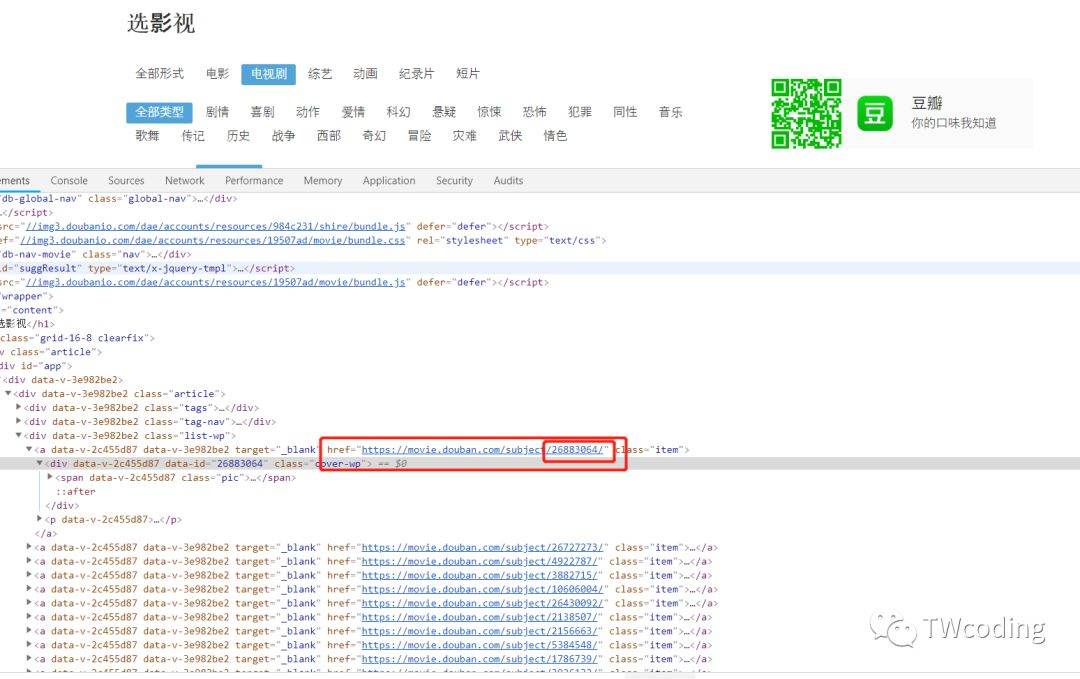1080x679 pixels.
Task: Select the 电影 format filter
Action: (218, 74)
